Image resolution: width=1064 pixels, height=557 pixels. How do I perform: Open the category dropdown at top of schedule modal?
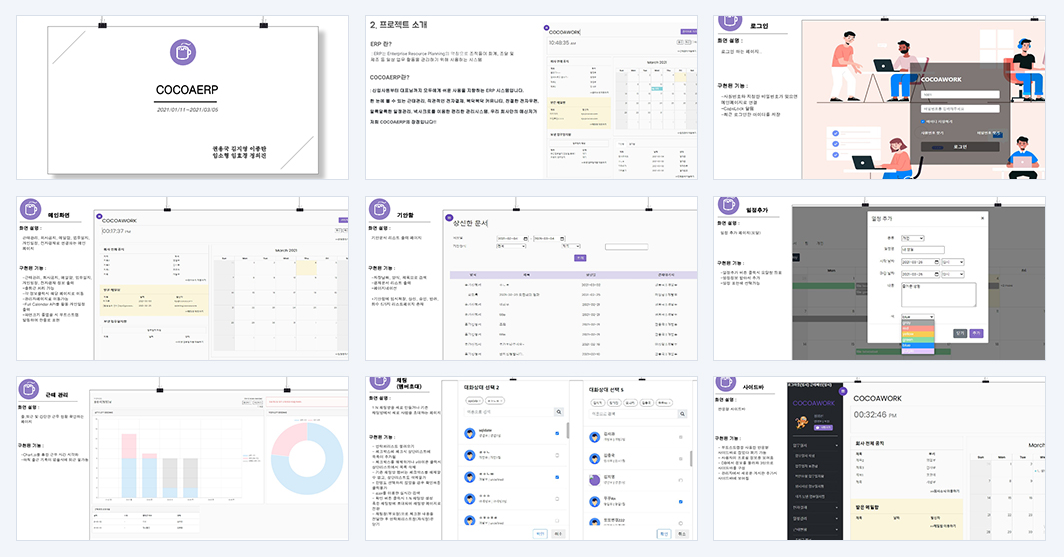pos(912,238)
